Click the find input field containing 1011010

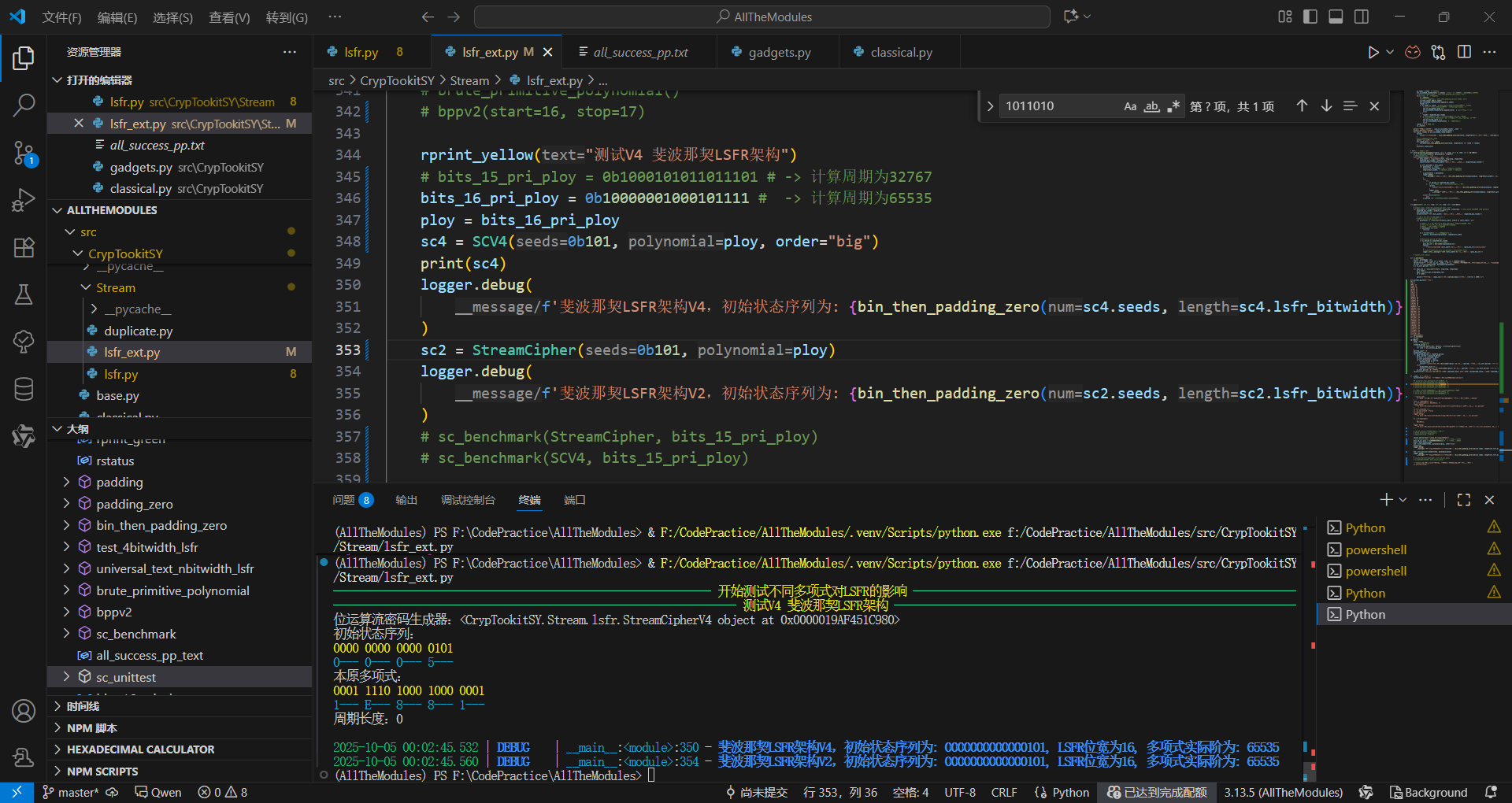pyautogui.click(x=1055, y=106)
